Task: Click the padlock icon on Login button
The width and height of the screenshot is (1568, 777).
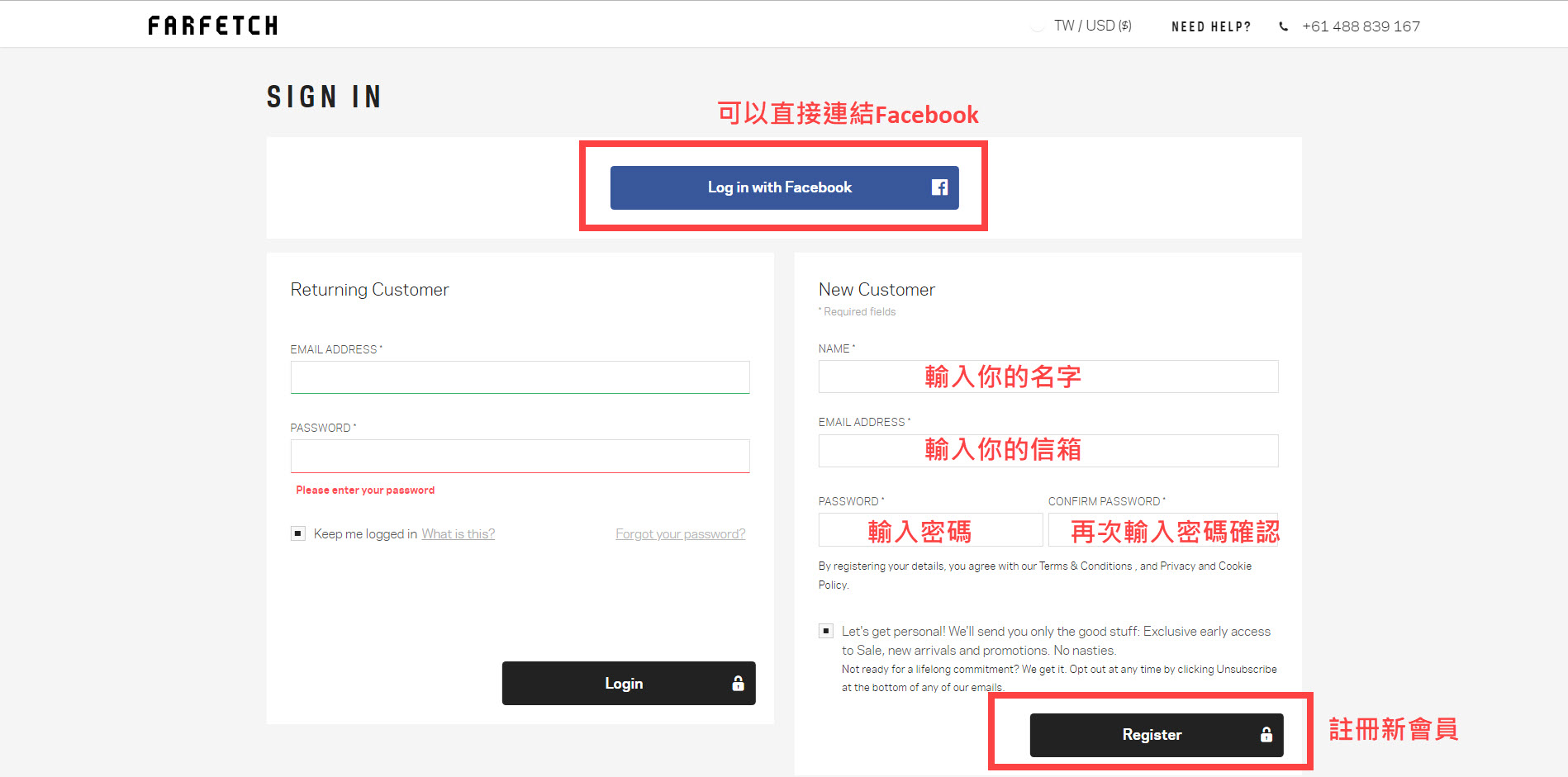Action: coord(738,683)
